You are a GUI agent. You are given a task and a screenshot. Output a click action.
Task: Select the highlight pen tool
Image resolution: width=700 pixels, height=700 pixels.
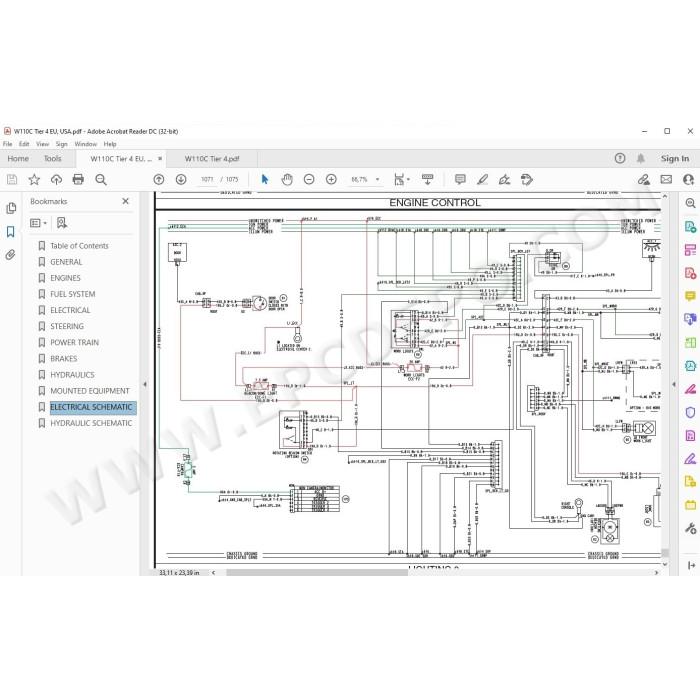coord(482,179)
